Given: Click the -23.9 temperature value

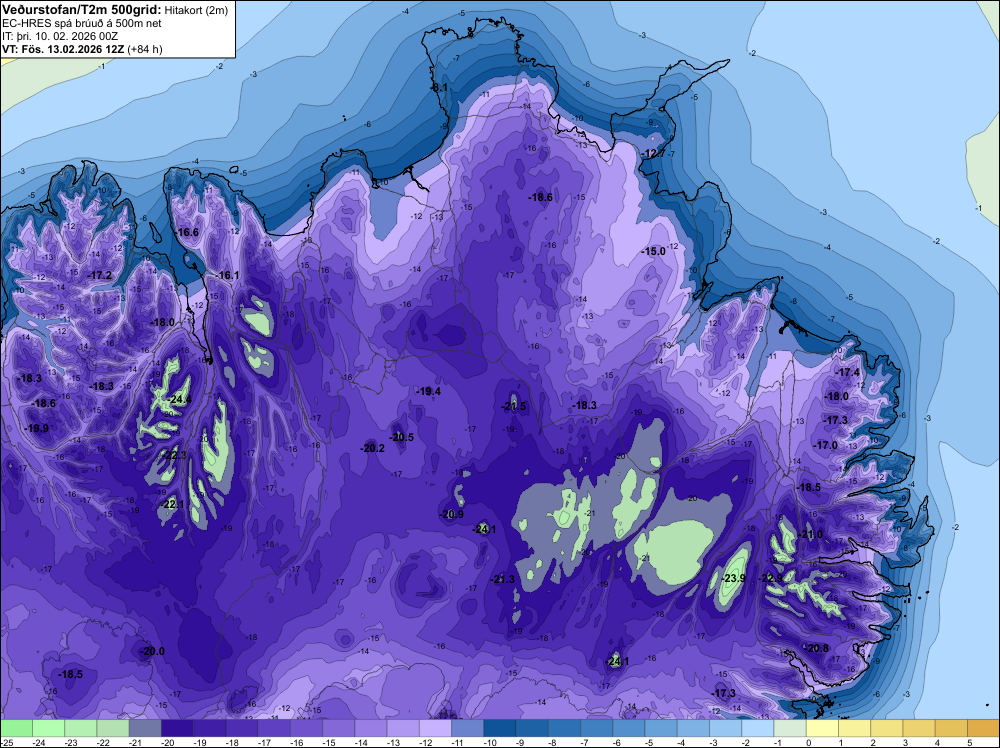Looking at the screenshot, I should (x=733, y=578).
